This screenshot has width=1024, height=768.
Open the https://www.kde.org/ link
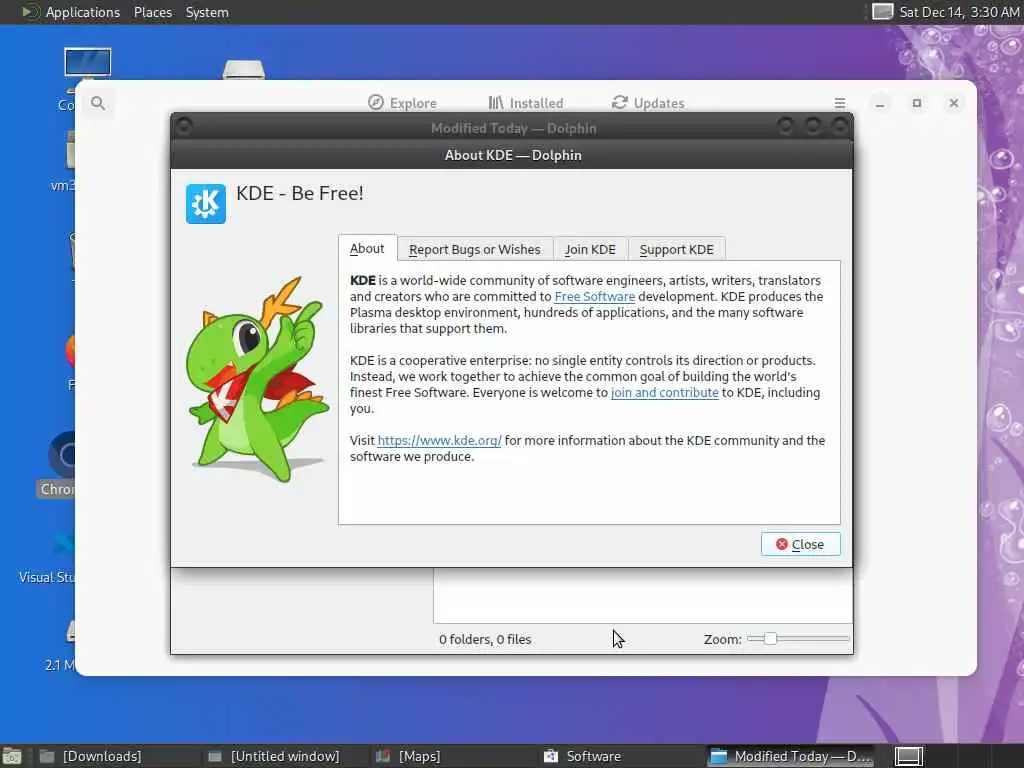click(440, 440)
